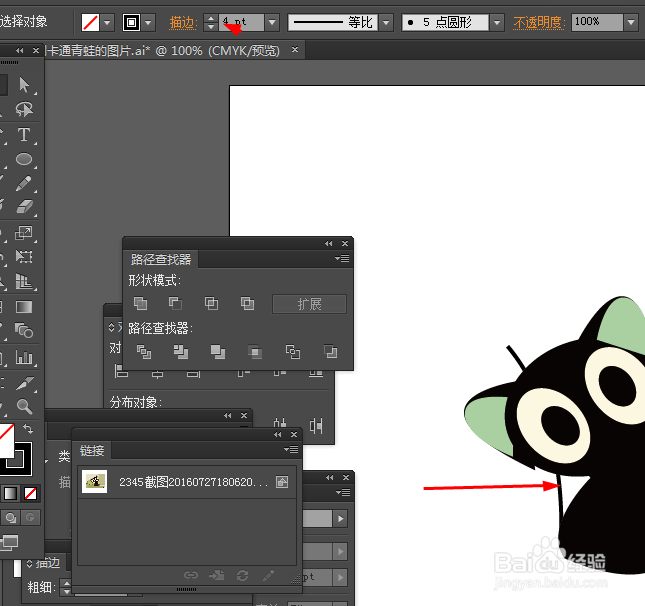Click Update Link icon
The image size is (645, 606).
(242, 575)
